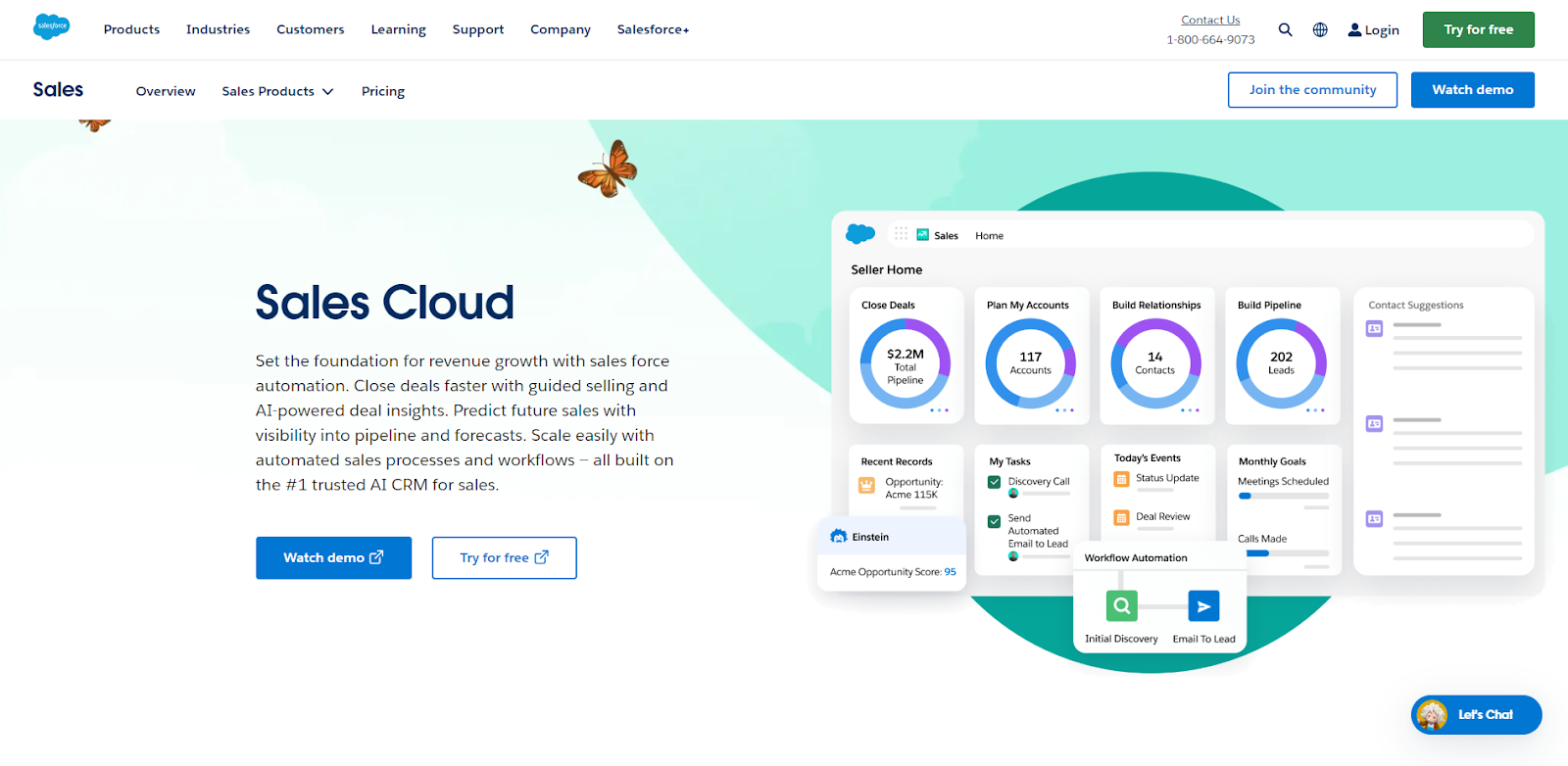The height and width of the screenshot is (766, 1568).
Task: Click the Contact Us link
Action: tap(1210, 20)
